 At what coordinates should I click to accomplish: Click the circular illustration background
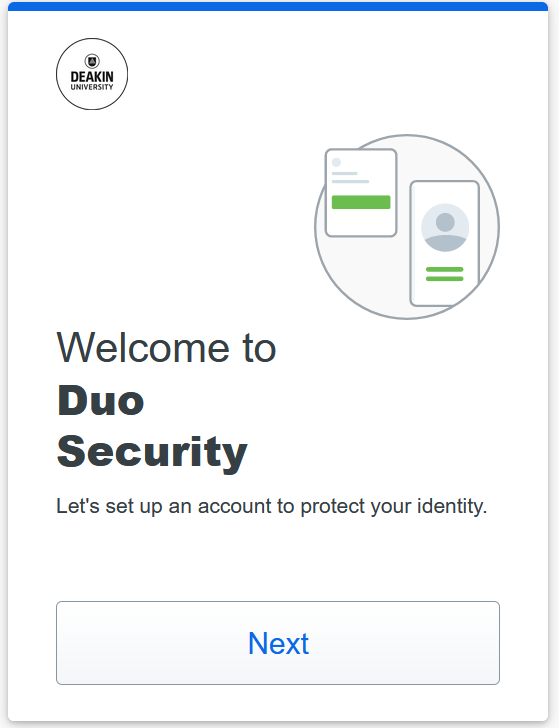point(407,227)
